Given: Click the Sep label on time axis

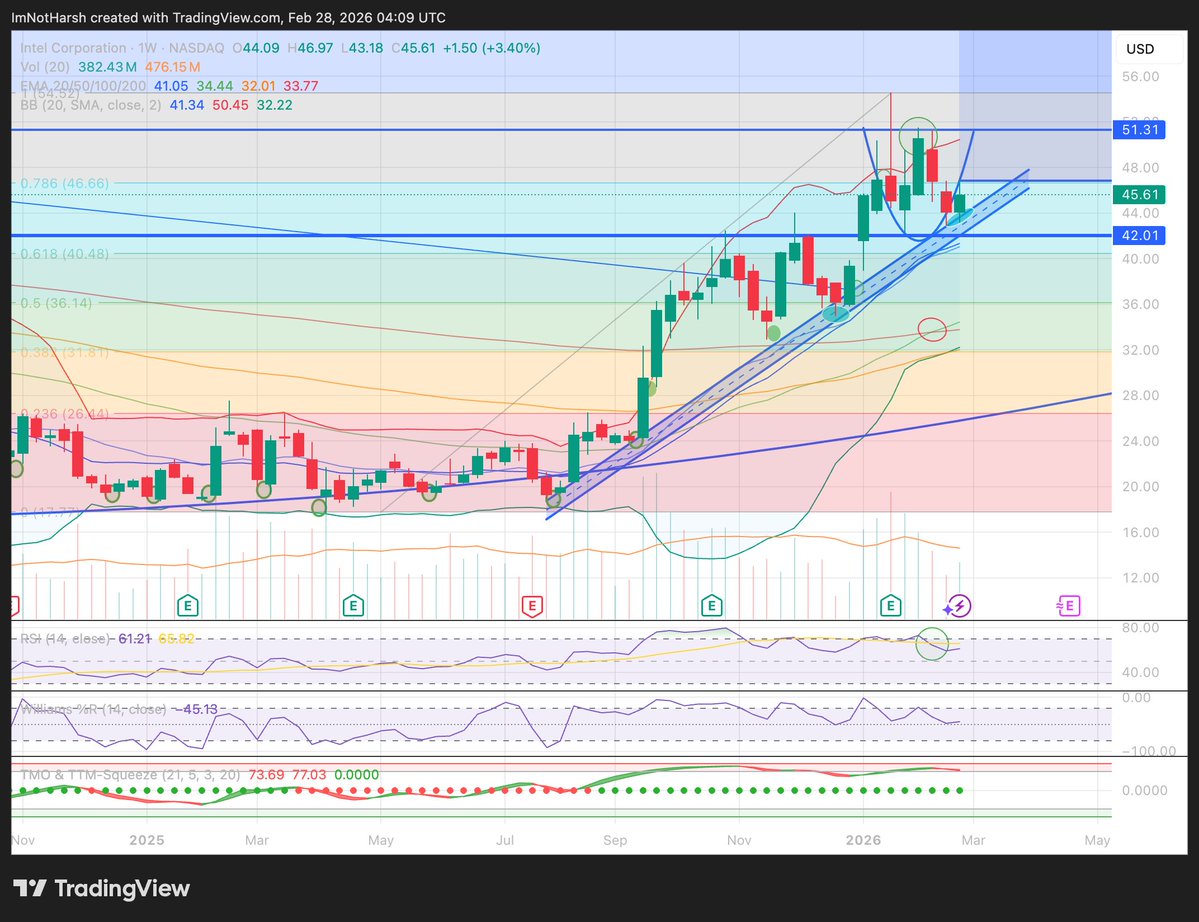Looking at the screenshot, I should coord(615,839).
